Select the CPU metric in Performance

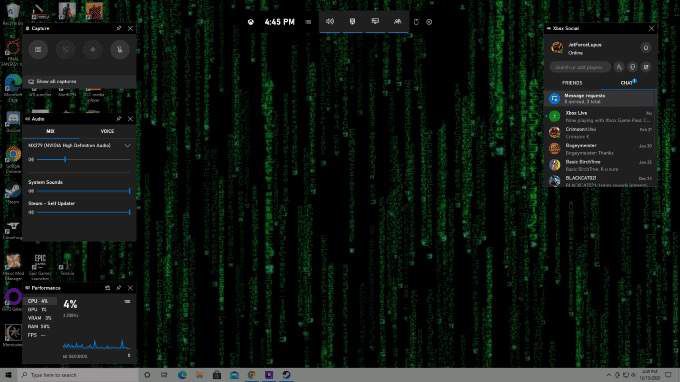40,301
